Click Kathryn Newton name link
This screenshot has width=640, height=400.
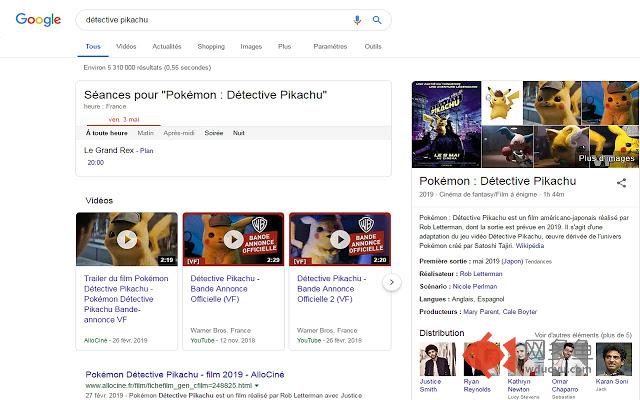point(519,385)
